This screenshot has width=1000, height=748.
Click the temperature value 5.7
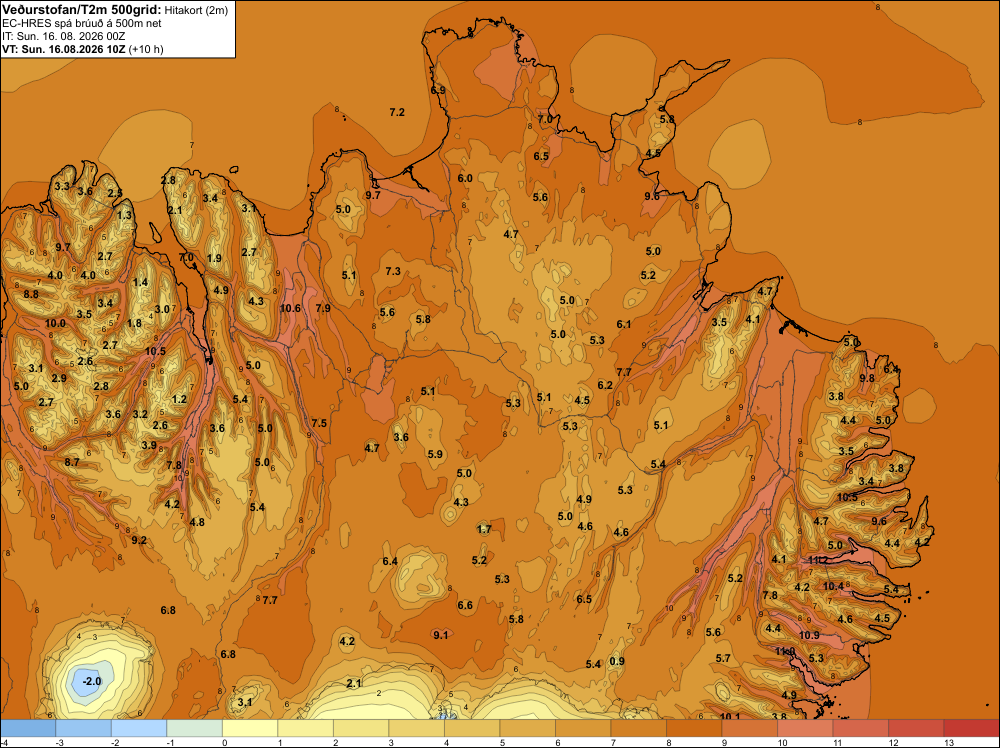coord(723,659)
